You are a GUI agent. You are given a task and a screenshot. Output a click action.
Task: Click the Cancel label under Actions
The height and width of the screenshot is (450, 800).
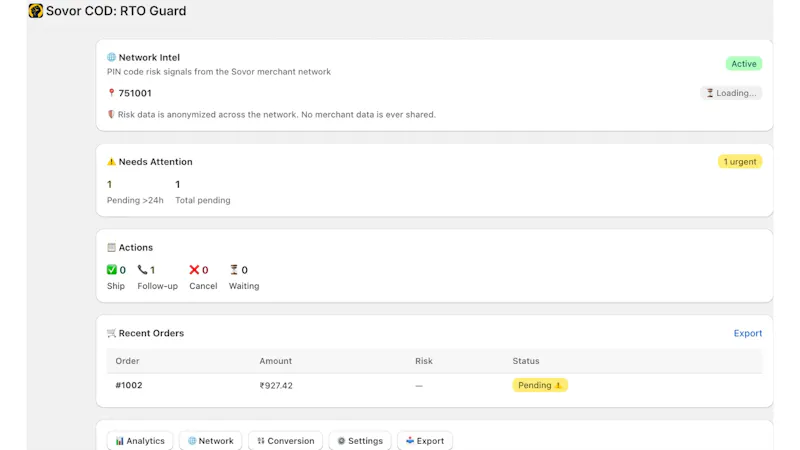[203, 286]
